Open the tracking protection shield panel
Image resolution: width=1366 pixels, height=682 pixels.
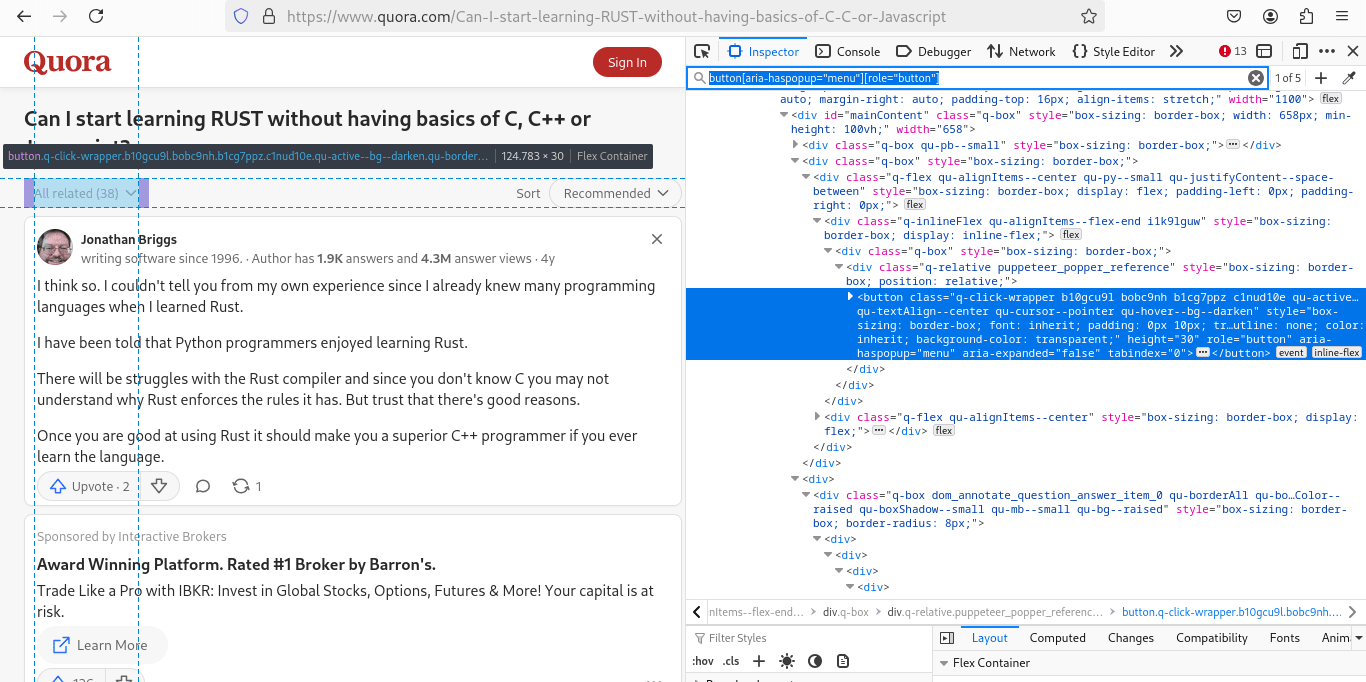[x=241, y=16]
